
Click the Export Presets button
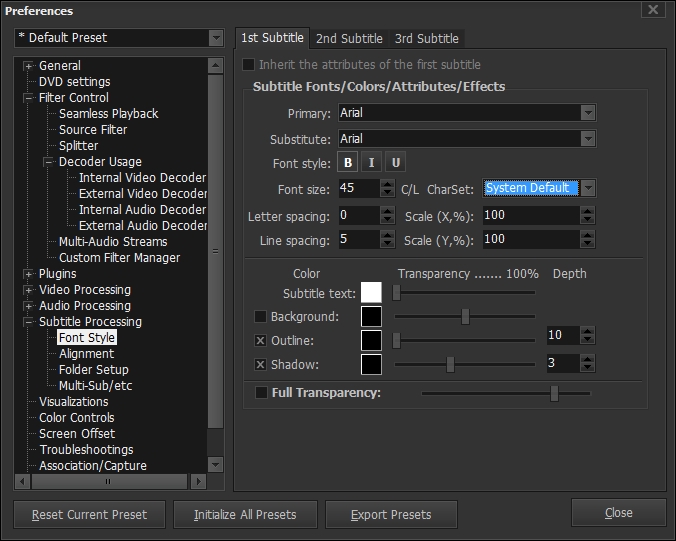tap(391, 515)
